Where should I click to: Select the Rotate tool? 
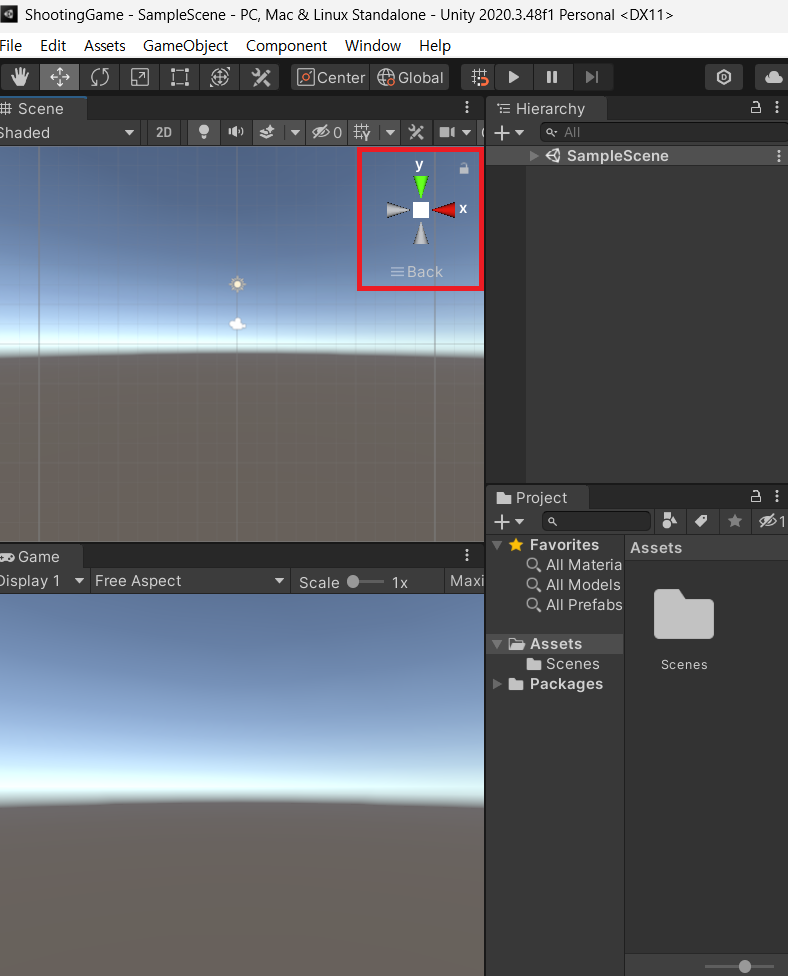(100, 77)
